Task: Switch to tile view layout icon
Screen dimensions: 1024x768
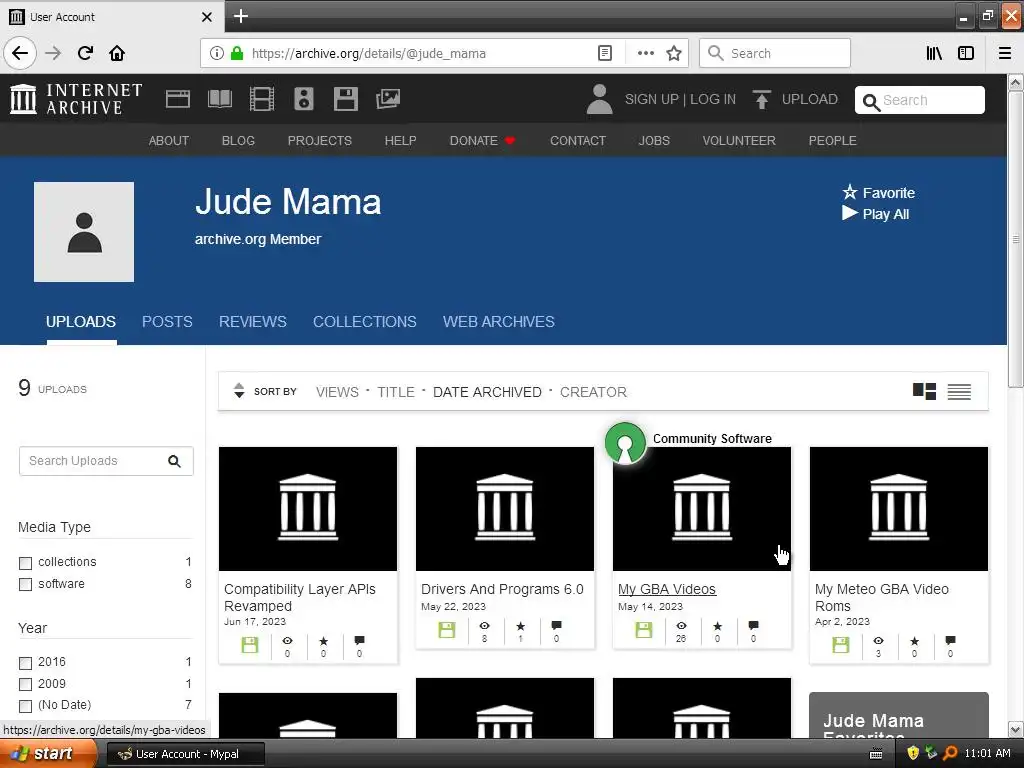Action: tap(924, 391)
